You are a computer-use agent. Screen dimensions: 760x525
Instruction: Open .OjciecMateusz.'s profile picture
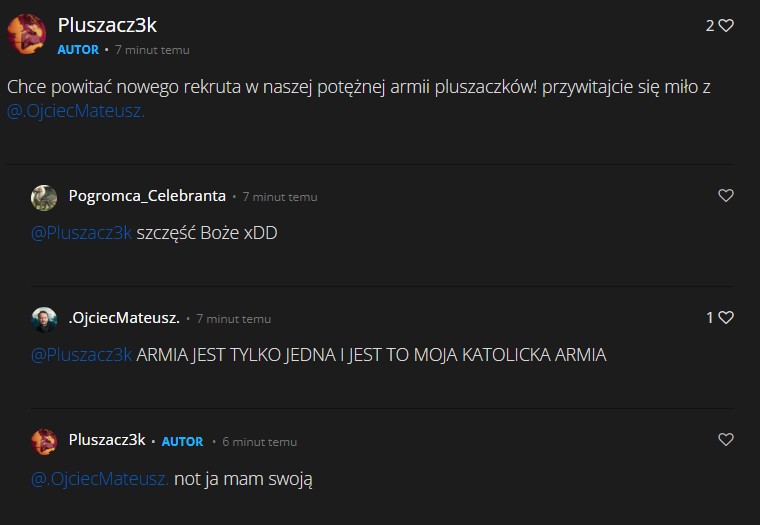click(x=44, y=319)
